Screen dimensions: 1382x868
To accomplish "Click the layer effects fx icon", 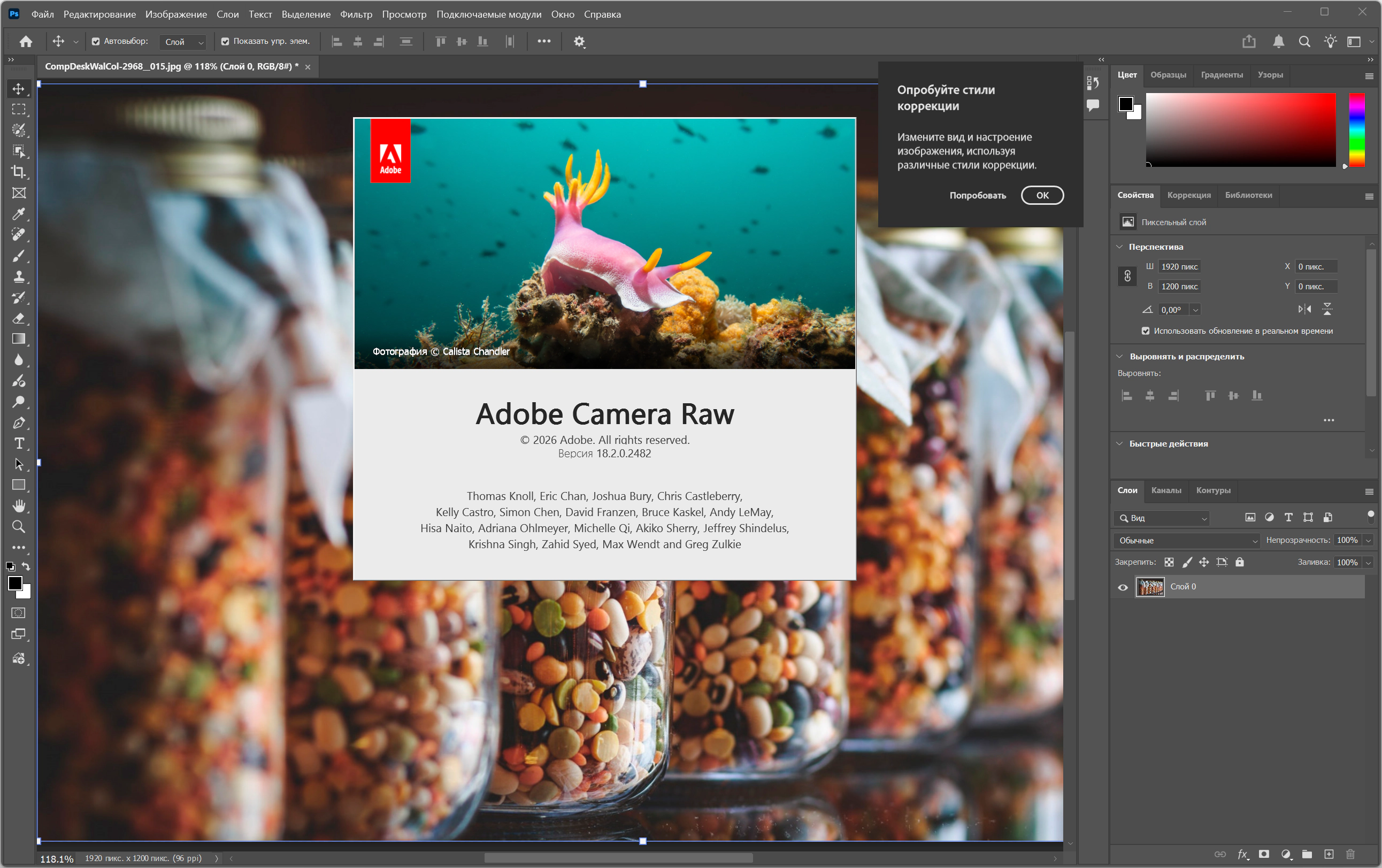I will coord(1242,854).
